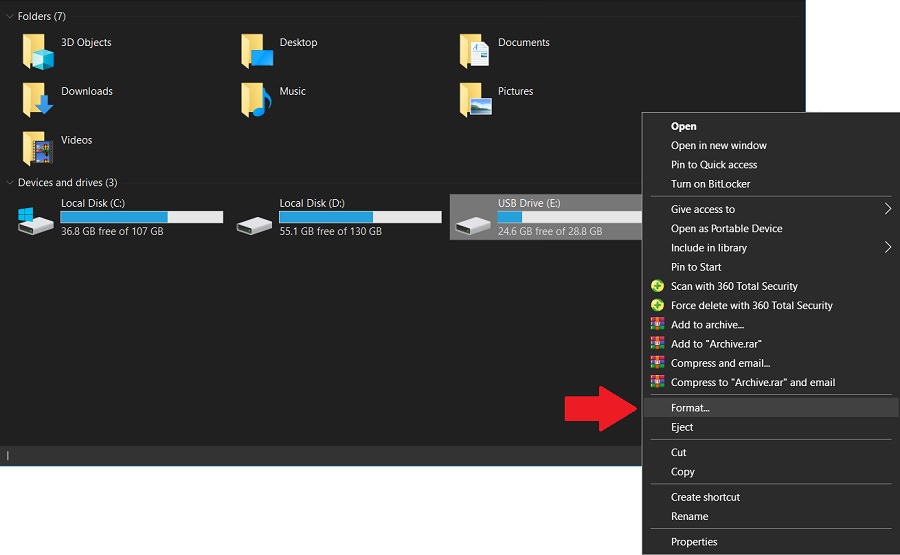
Task: Click Local Disk (D:) usage bar
Action: click(x=360, y=217)
